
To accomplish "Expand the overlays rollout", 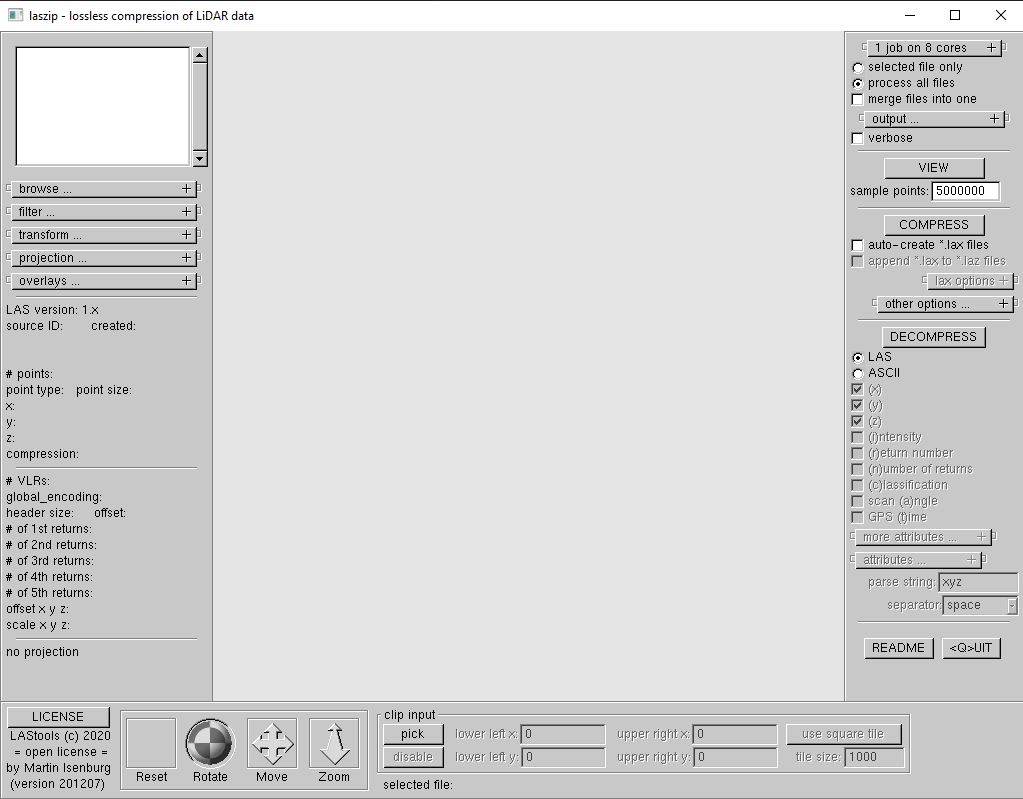I will 103,281.
